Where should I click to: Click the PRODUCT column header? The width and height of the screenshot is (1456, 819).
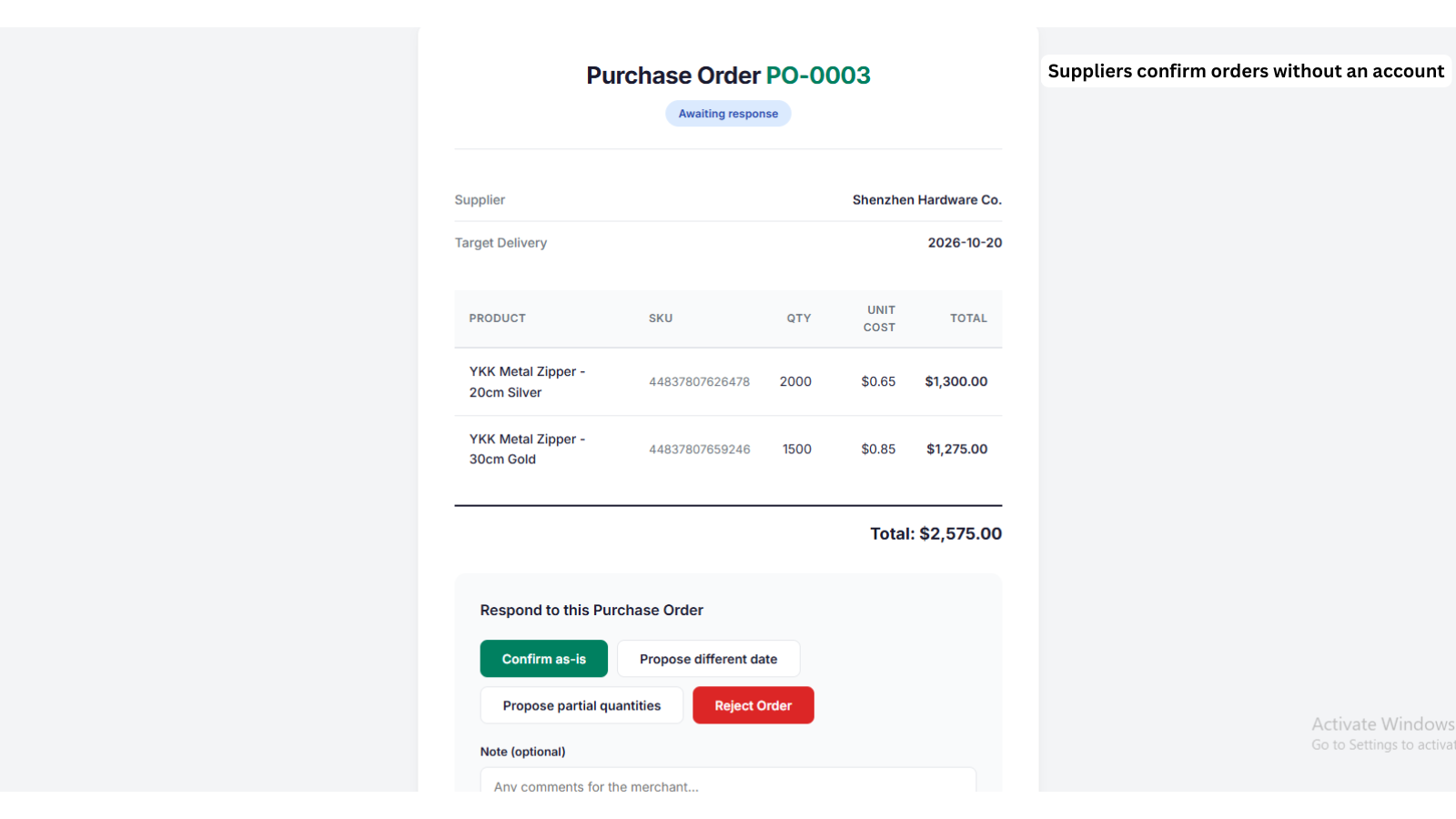[x=497, y=318]
